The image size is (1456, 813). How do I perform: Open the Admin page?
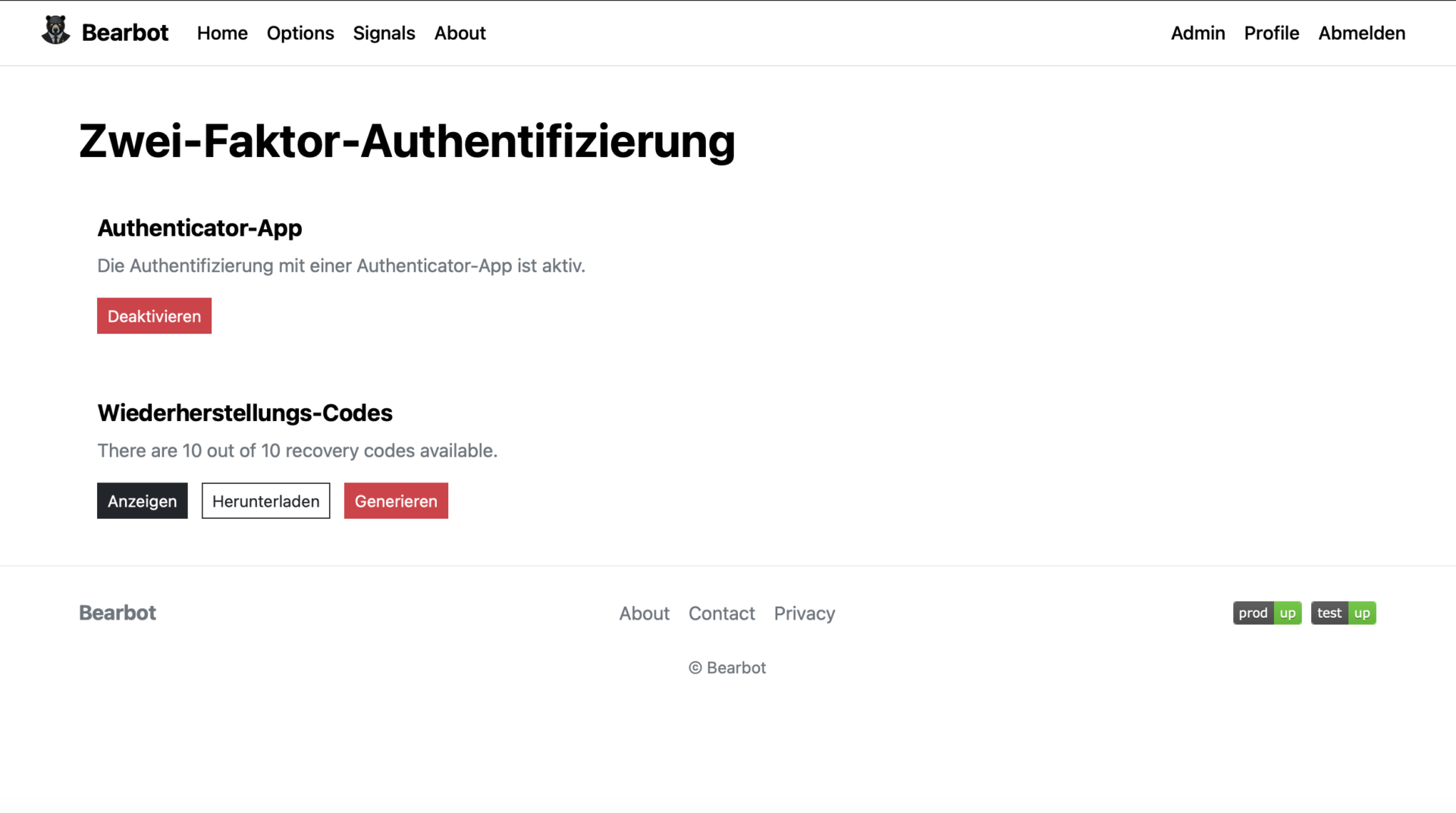click(1197, 33)
